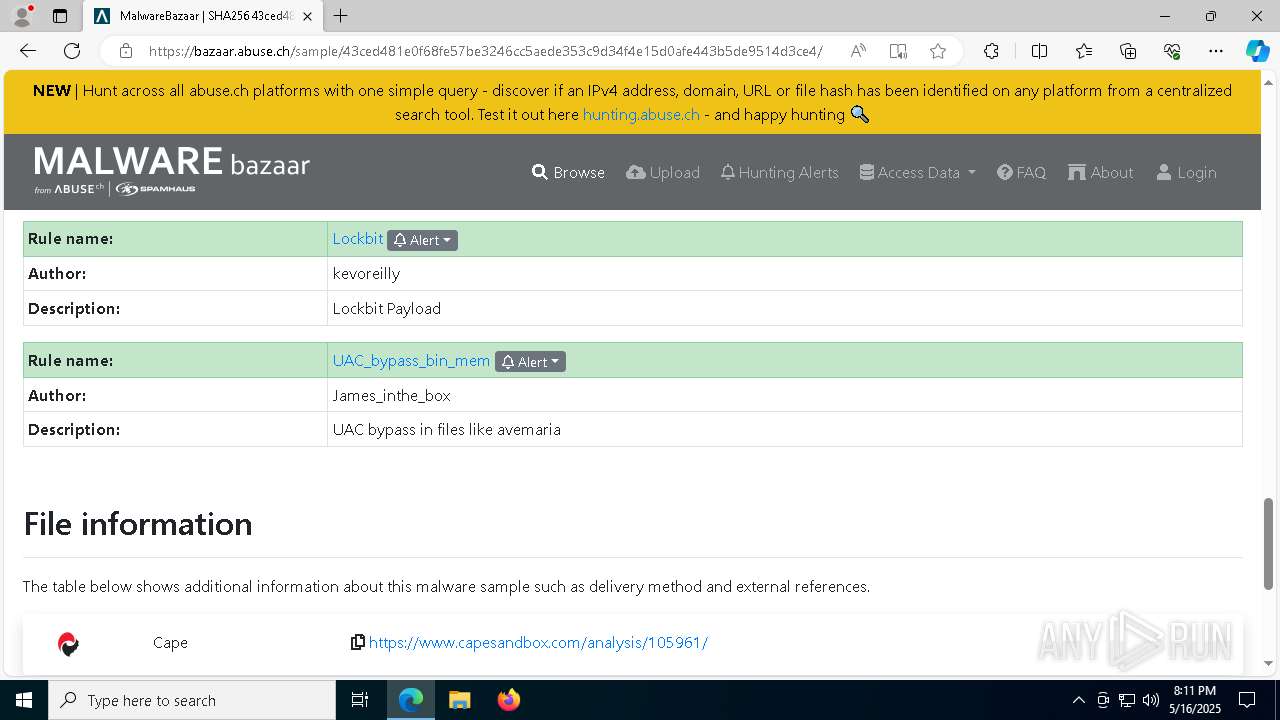Launch Firefox from the taskbar

(508, 700)
